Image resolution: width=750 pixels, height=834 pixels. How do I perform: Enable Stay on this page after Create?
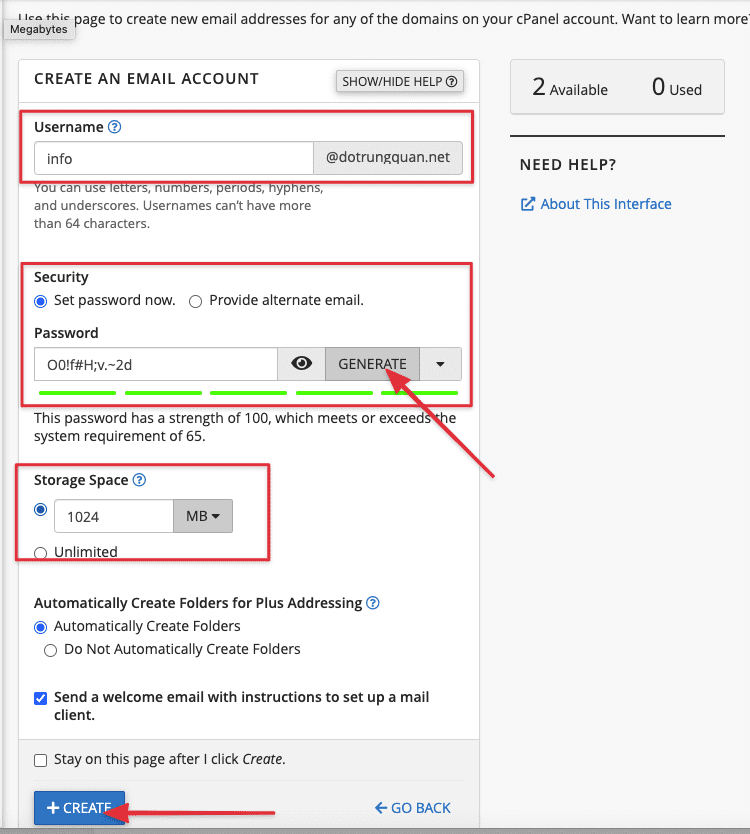click(x=41, y=760)
